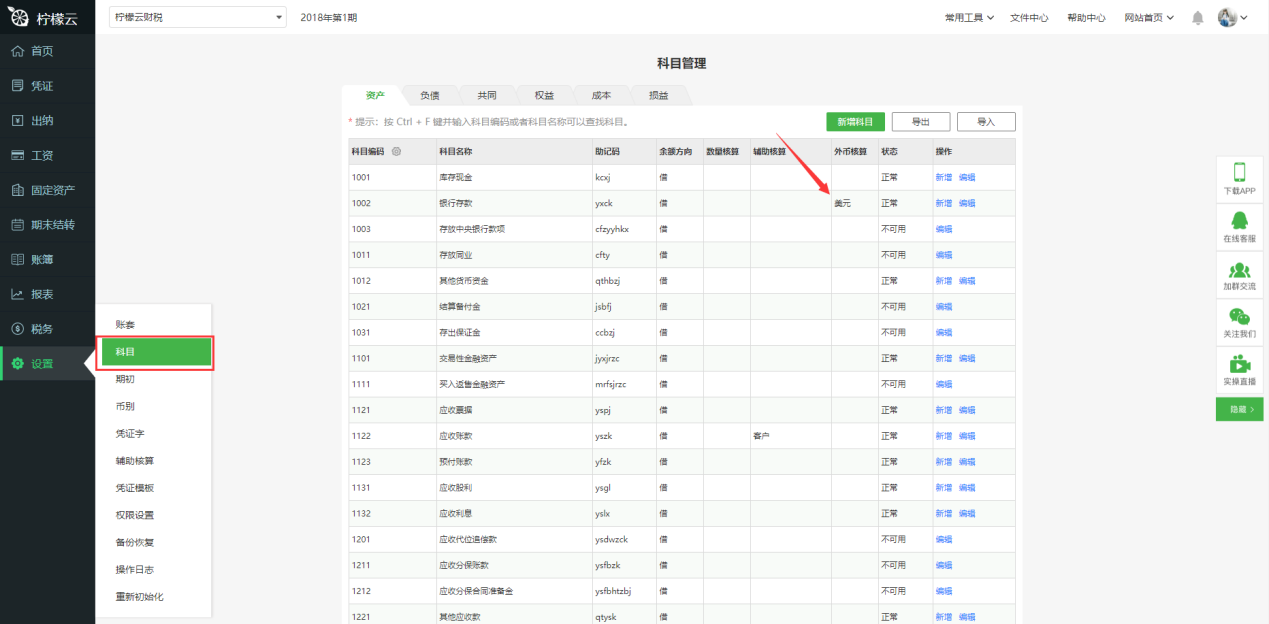This screenshot has height=624, width=1269.
Task: Open 税务 in the left sidebar
Action: [x=48, y=329]
